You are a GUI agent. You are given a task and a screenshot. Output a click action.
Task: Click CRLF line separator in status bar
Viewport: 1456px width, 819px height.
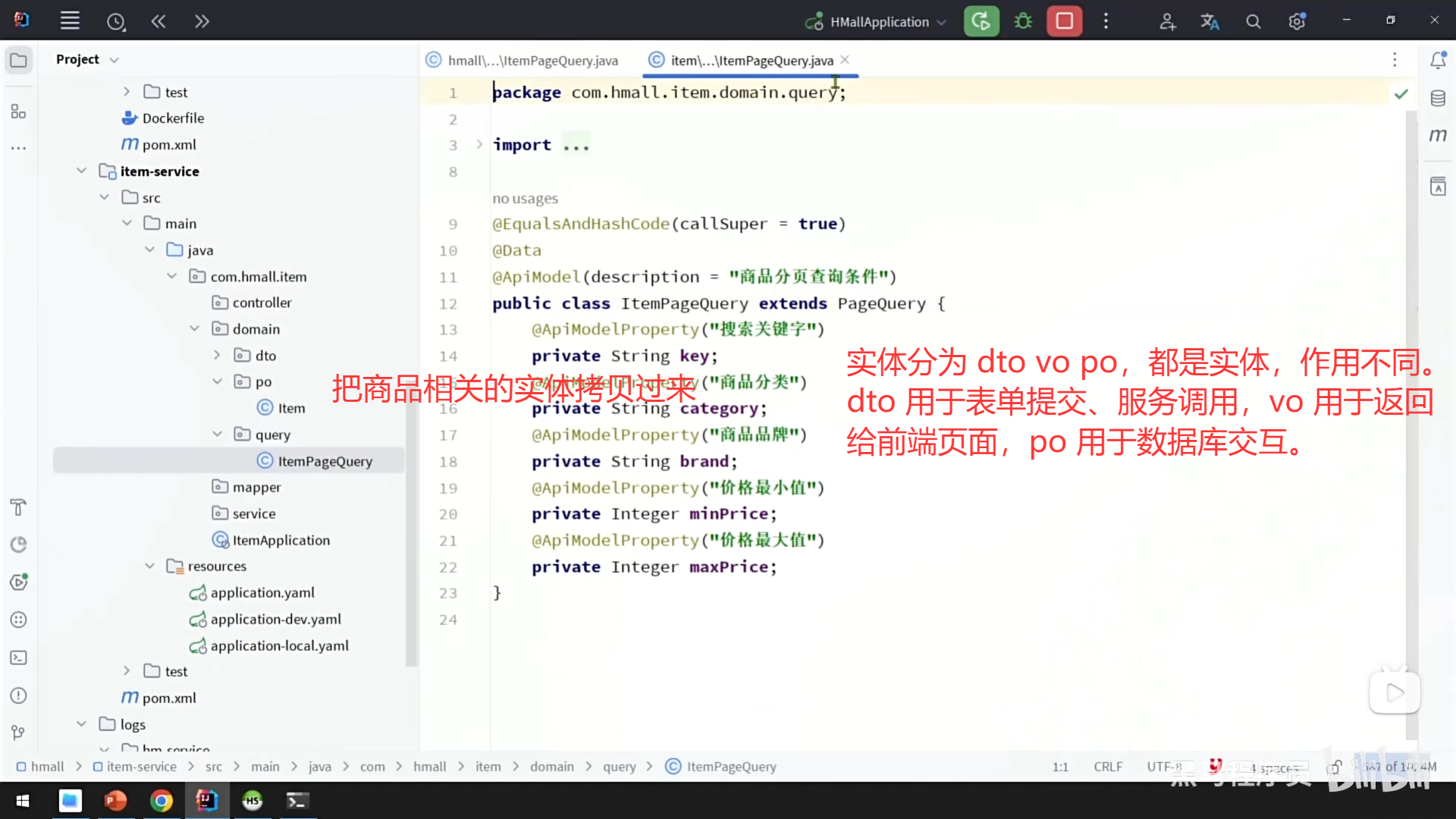[x=1108, y=767]
